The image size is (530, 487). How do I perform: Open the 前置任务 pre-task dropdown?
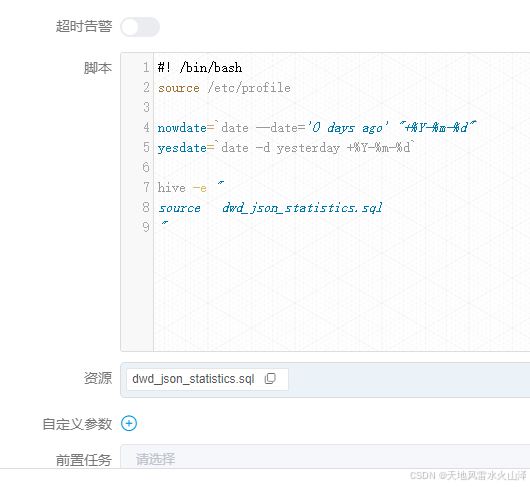point(325,457)
